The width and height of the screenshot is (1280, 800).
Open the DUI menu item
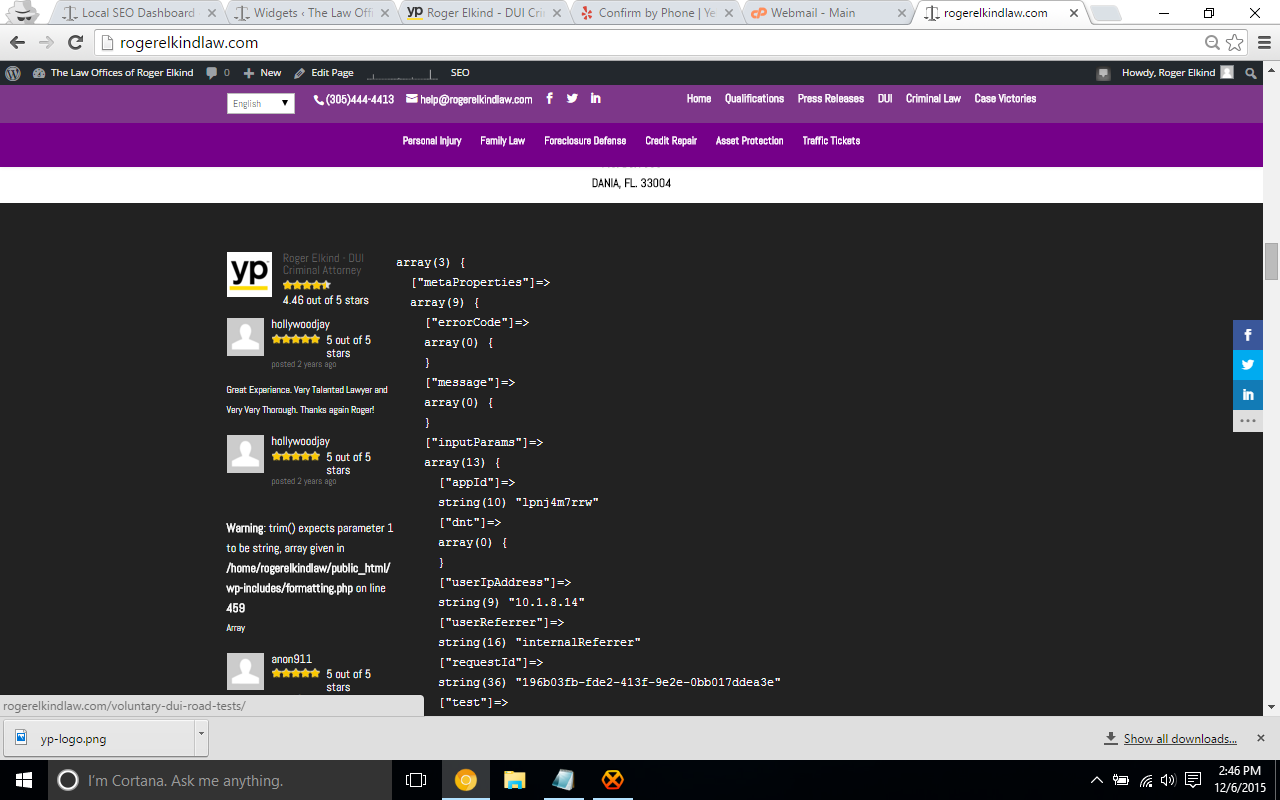[885, 98]
